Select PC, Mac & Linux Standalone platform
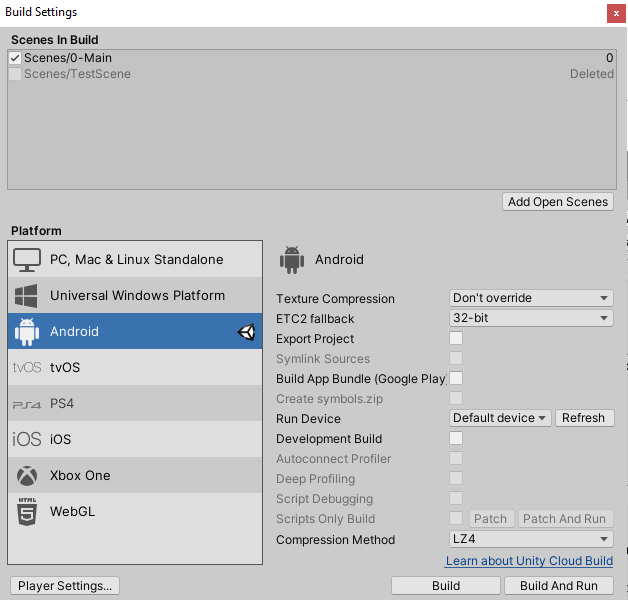 click(135, 259)
